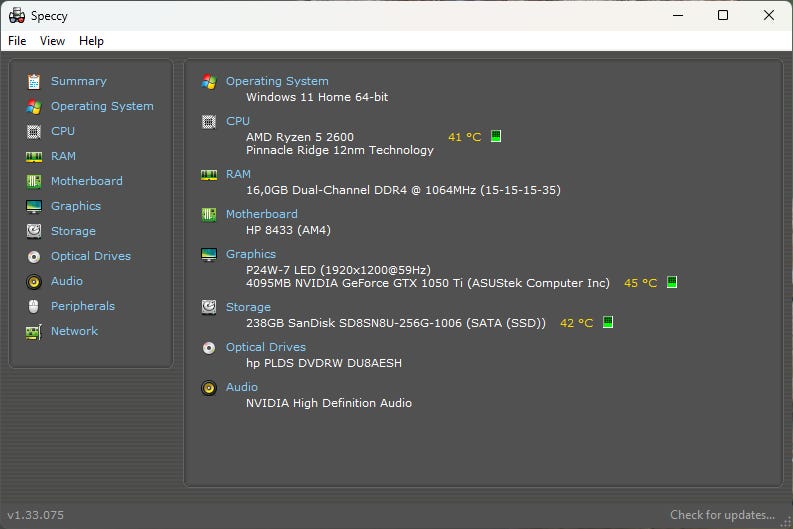This screenshot has height=529, width=793.
Task: Click the Windows flag icon in summary panel
Action: tap(209, 81)
